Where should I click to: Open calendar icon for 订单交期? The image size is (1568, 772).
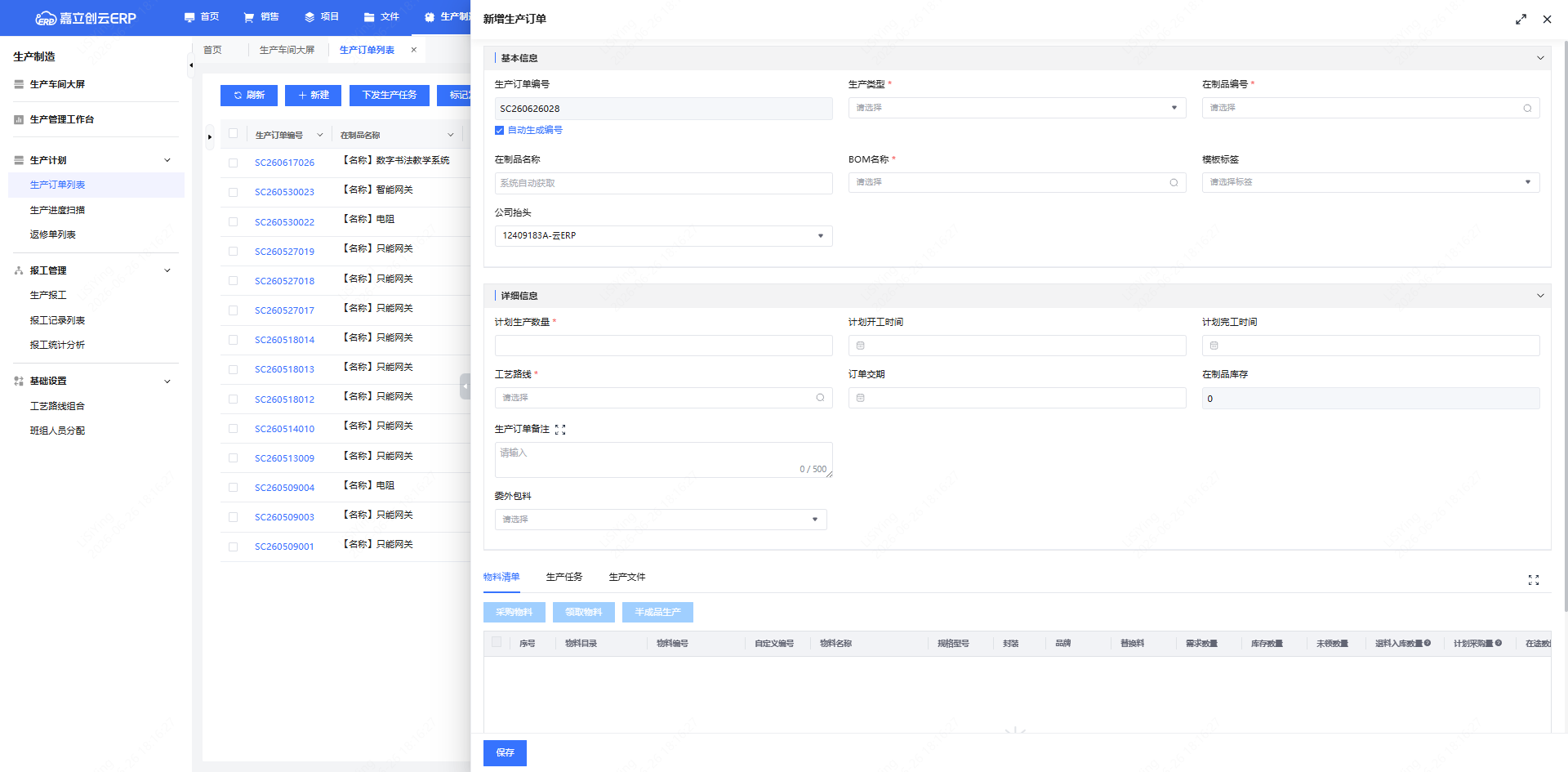pos(860,398)
